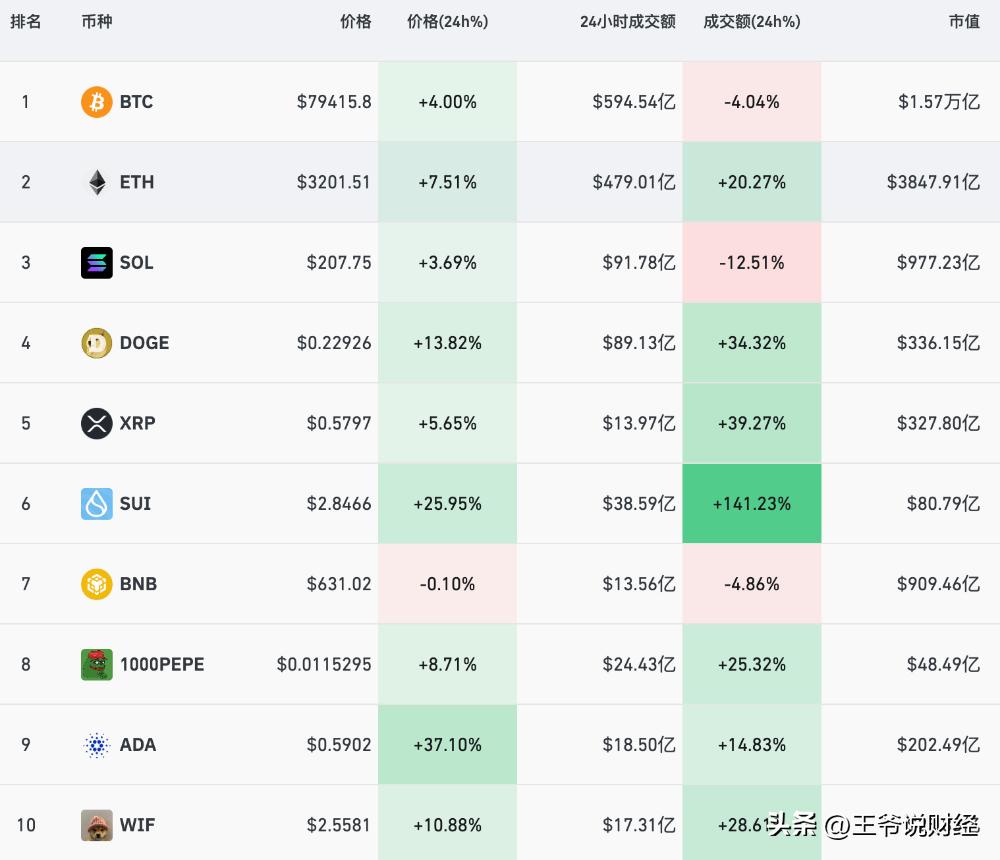Click ADA market cap $202.49亿

pos(938,745)
